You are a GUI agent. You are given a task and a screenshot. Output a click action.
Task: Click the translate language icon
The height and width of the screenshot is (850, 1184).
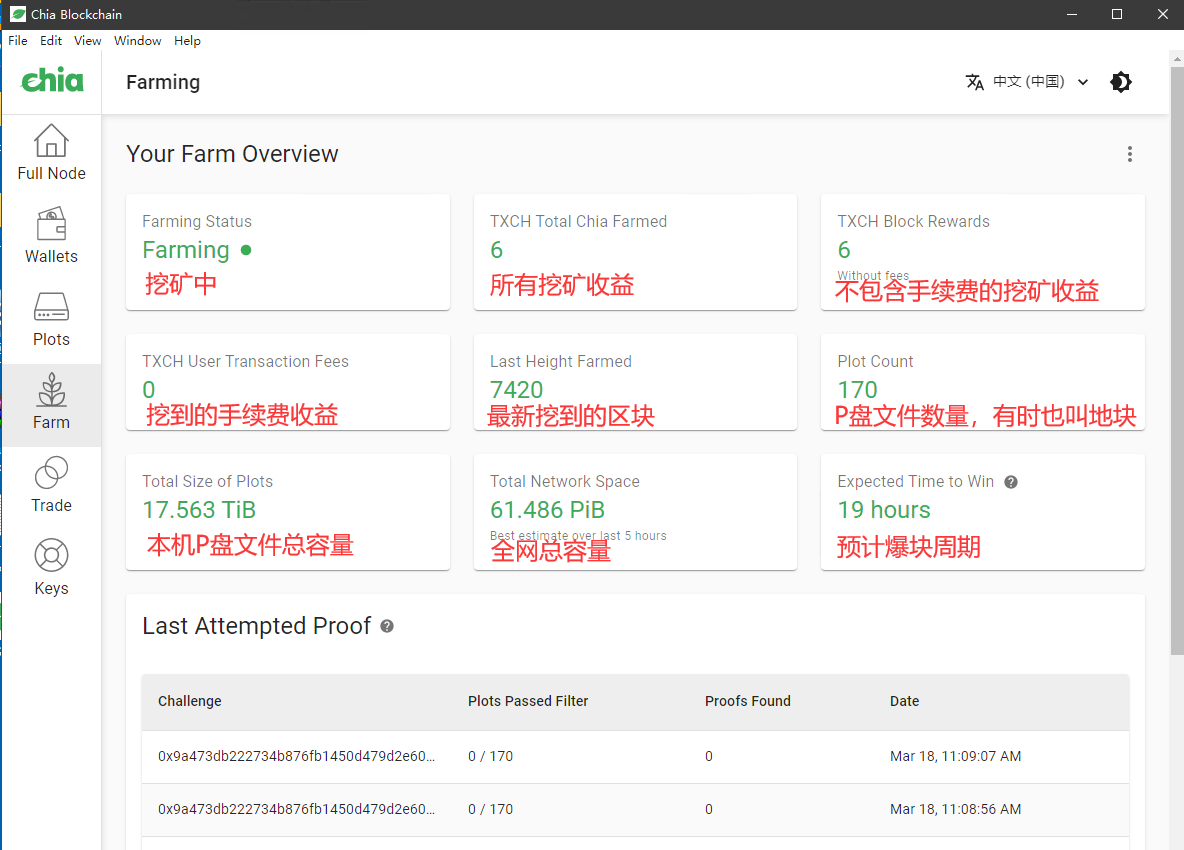click(974, 82)
